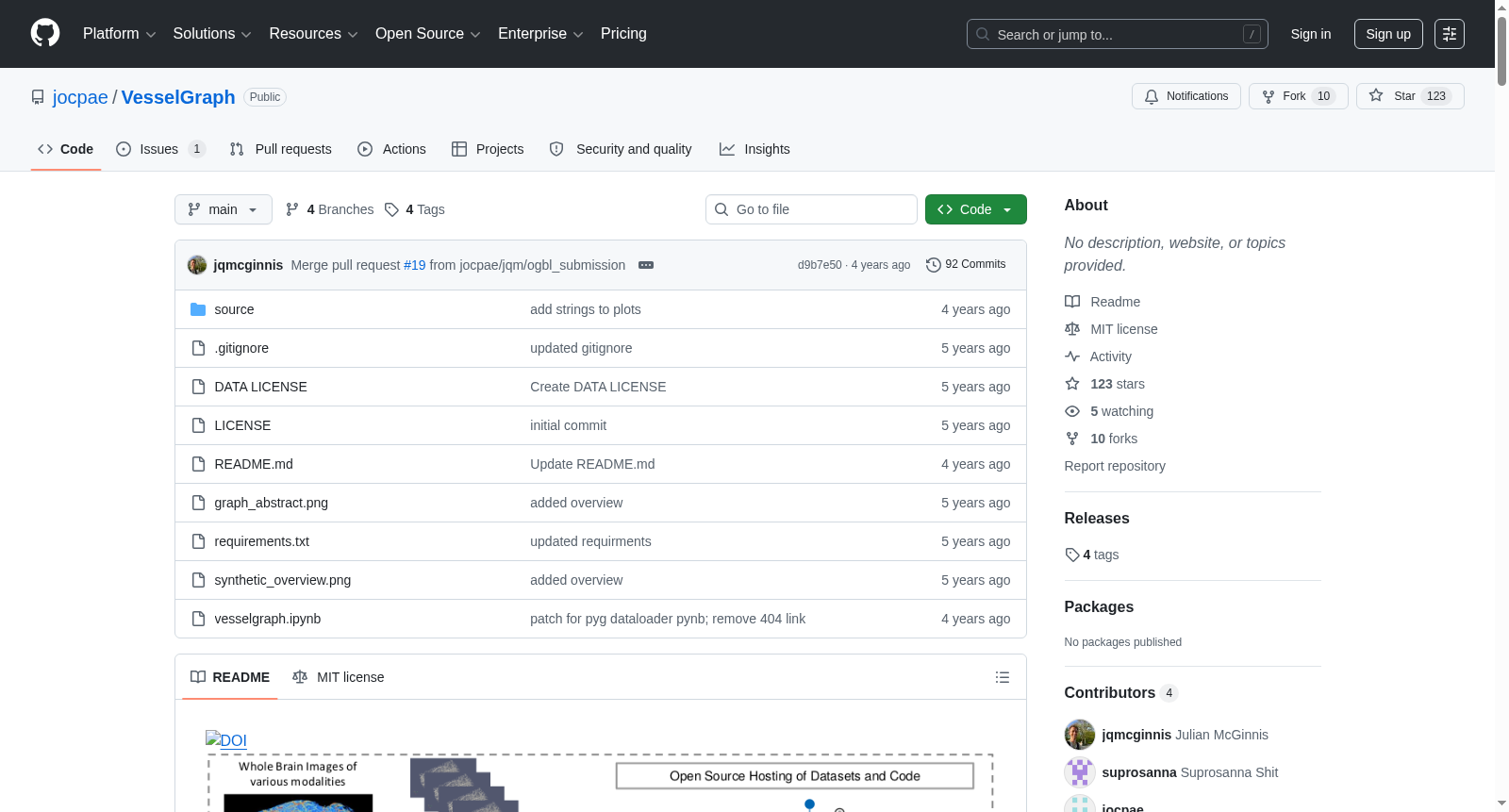Click the file icon for requirements.txt
The image size is (1509, 812).
(x=198, y=541)
